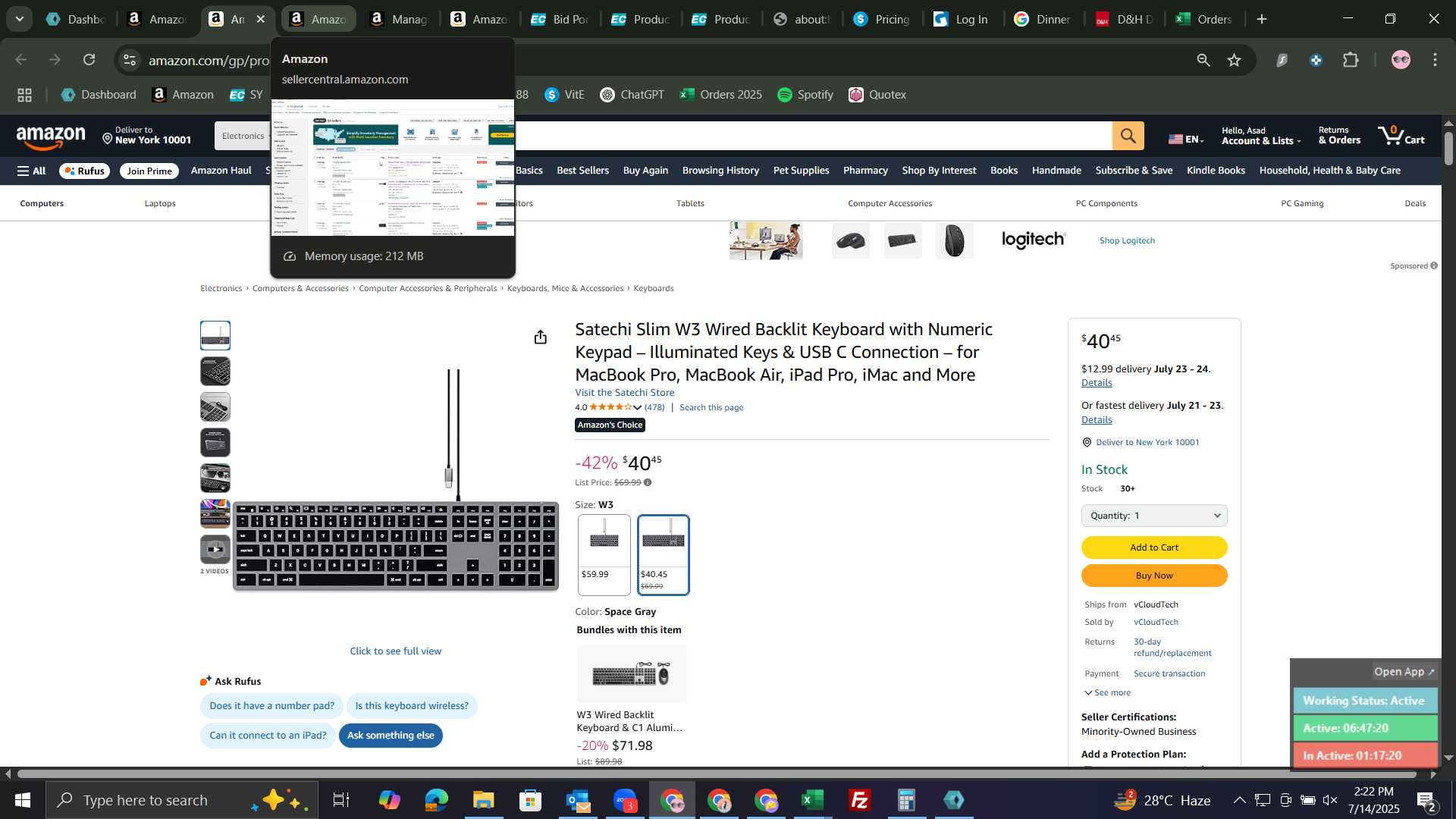The height and width of the screenshot is (819, 1456).
Task: Open the browser extensions puzzle icon
Action: [x=1351, y=60]
